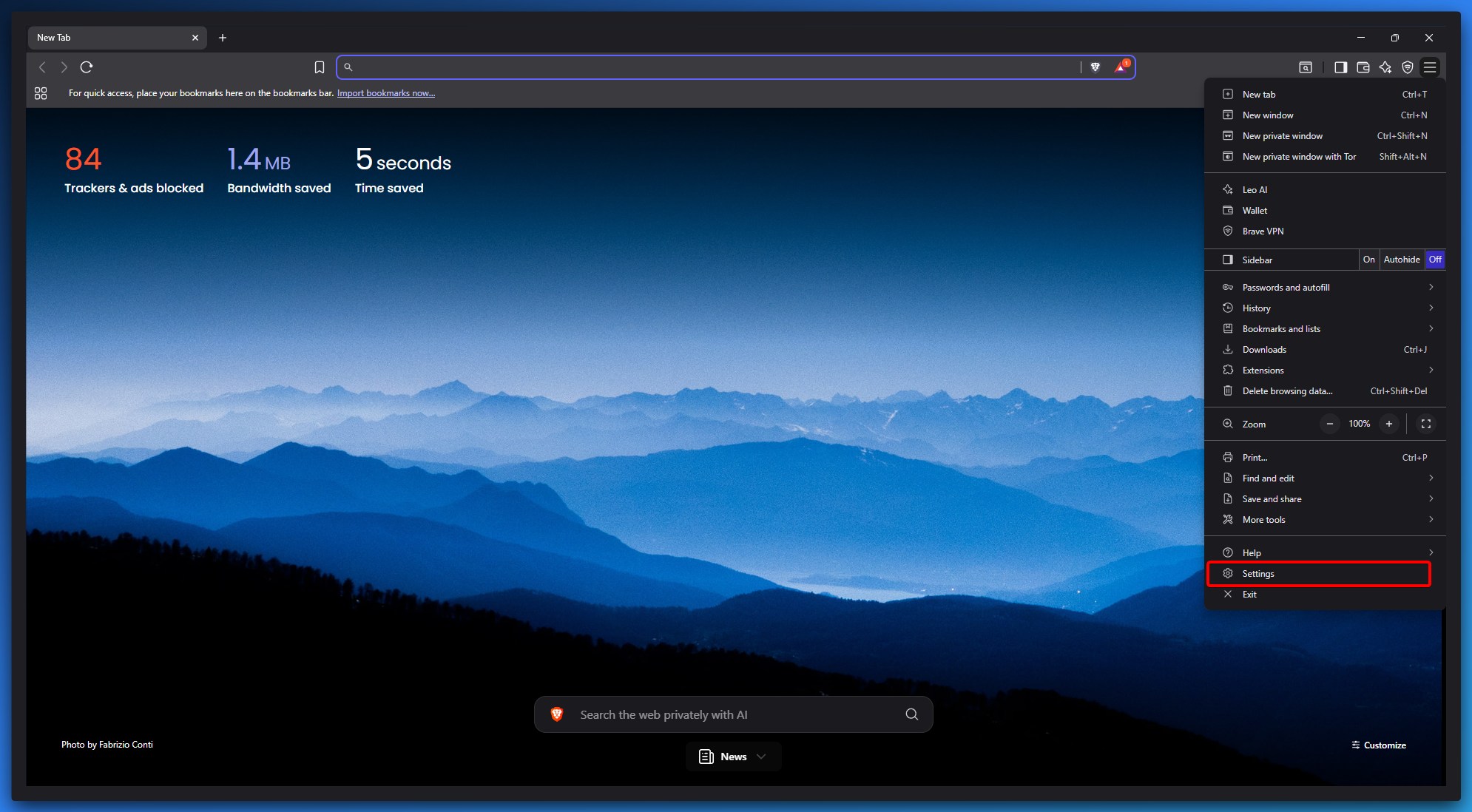Click the Leo AI toolbar icon

1385,67
